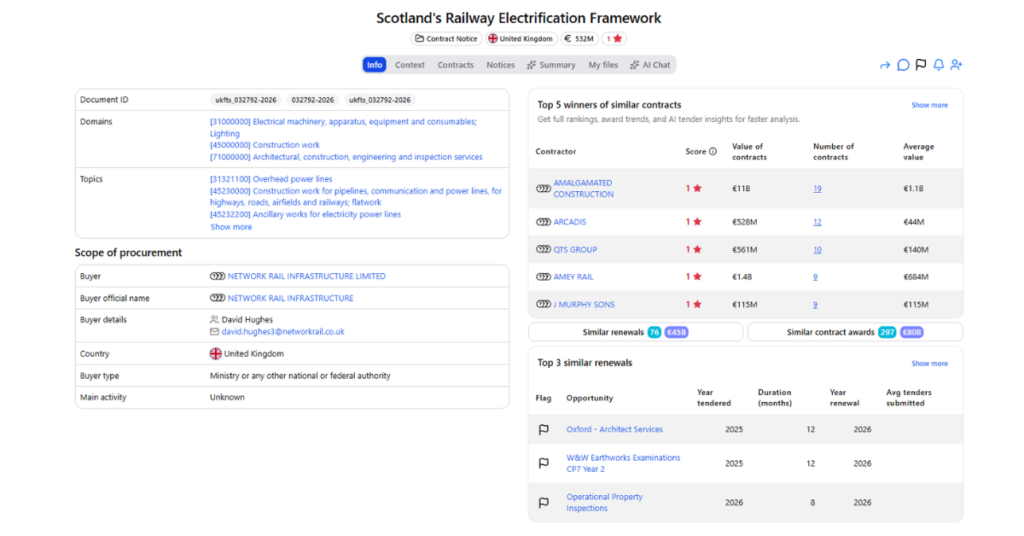Open QTS GROUP 10 contracts count link
Viewport: 1024px width, 536px height.
click(x=817, y=249)
